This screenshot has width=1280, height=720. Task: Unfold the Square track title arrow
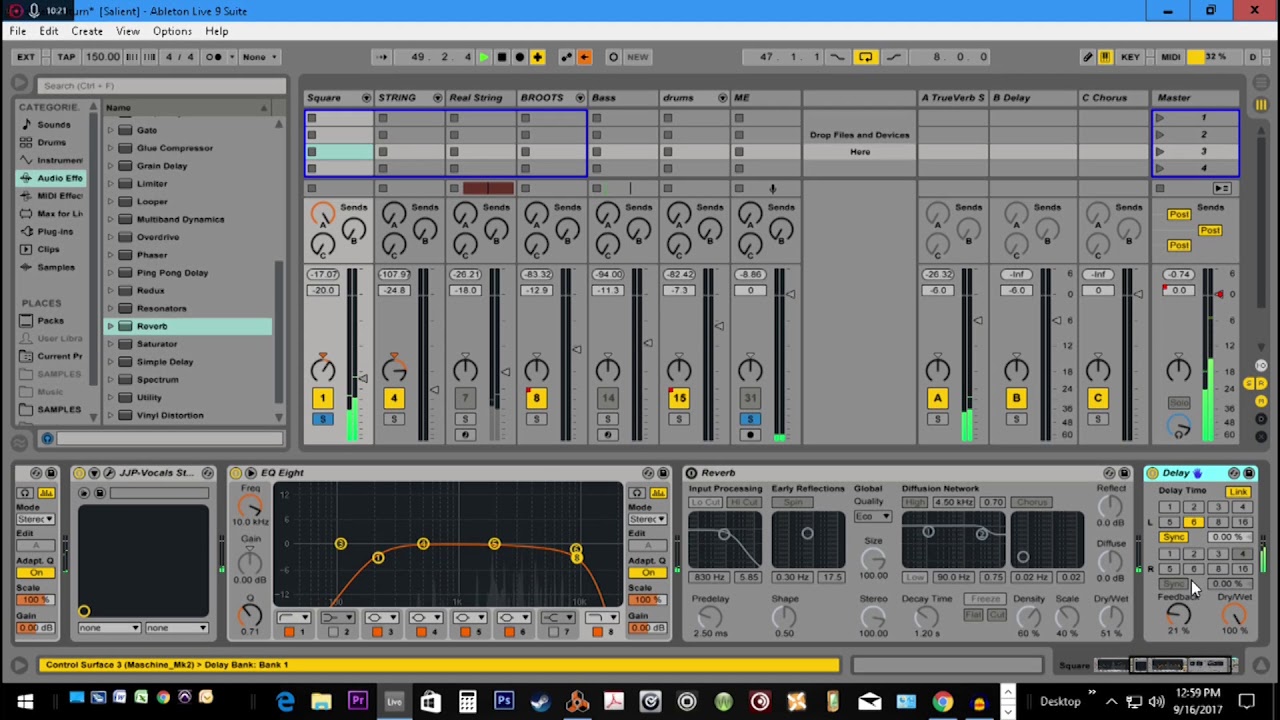[x=366, y=98]
